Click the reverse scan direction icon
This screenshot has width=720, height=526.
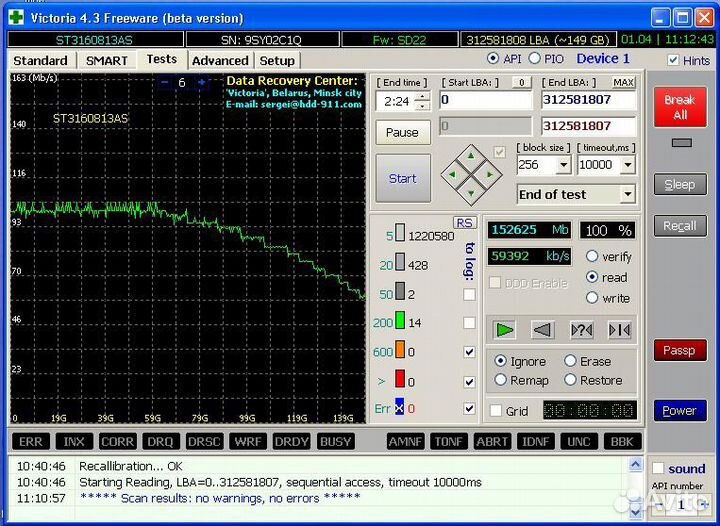click(x=542, y=329)
